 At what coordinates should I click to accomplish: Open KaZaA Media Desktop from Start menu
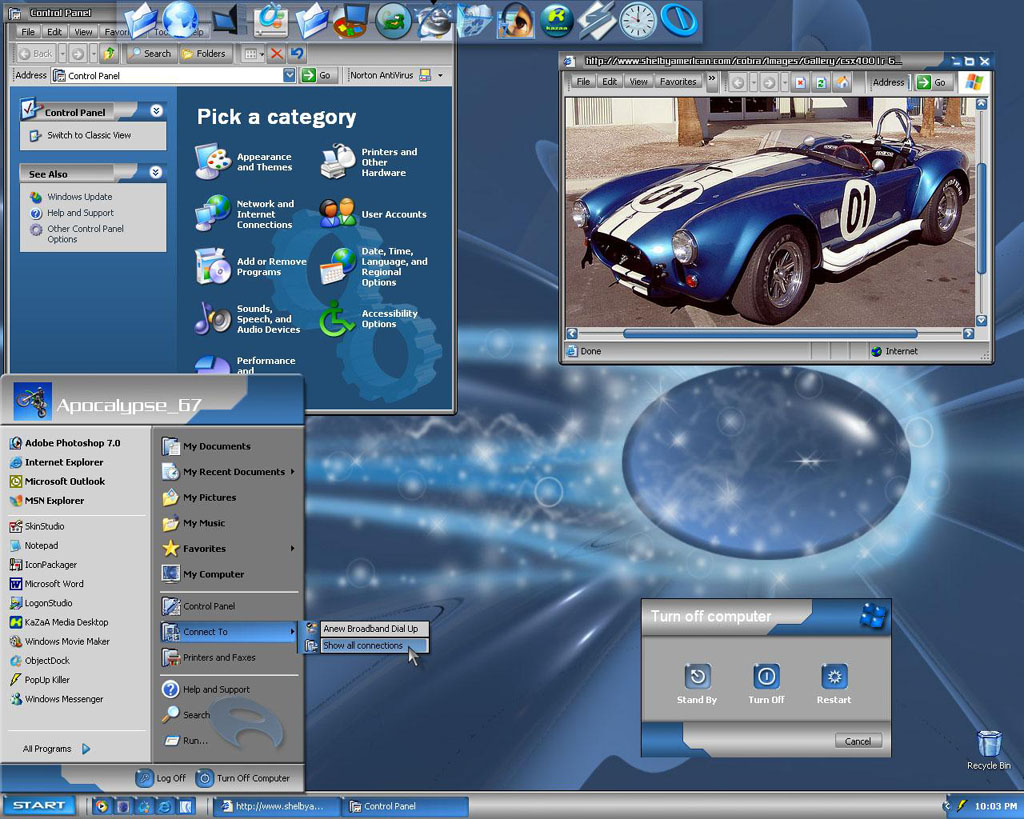pos(59,622)
